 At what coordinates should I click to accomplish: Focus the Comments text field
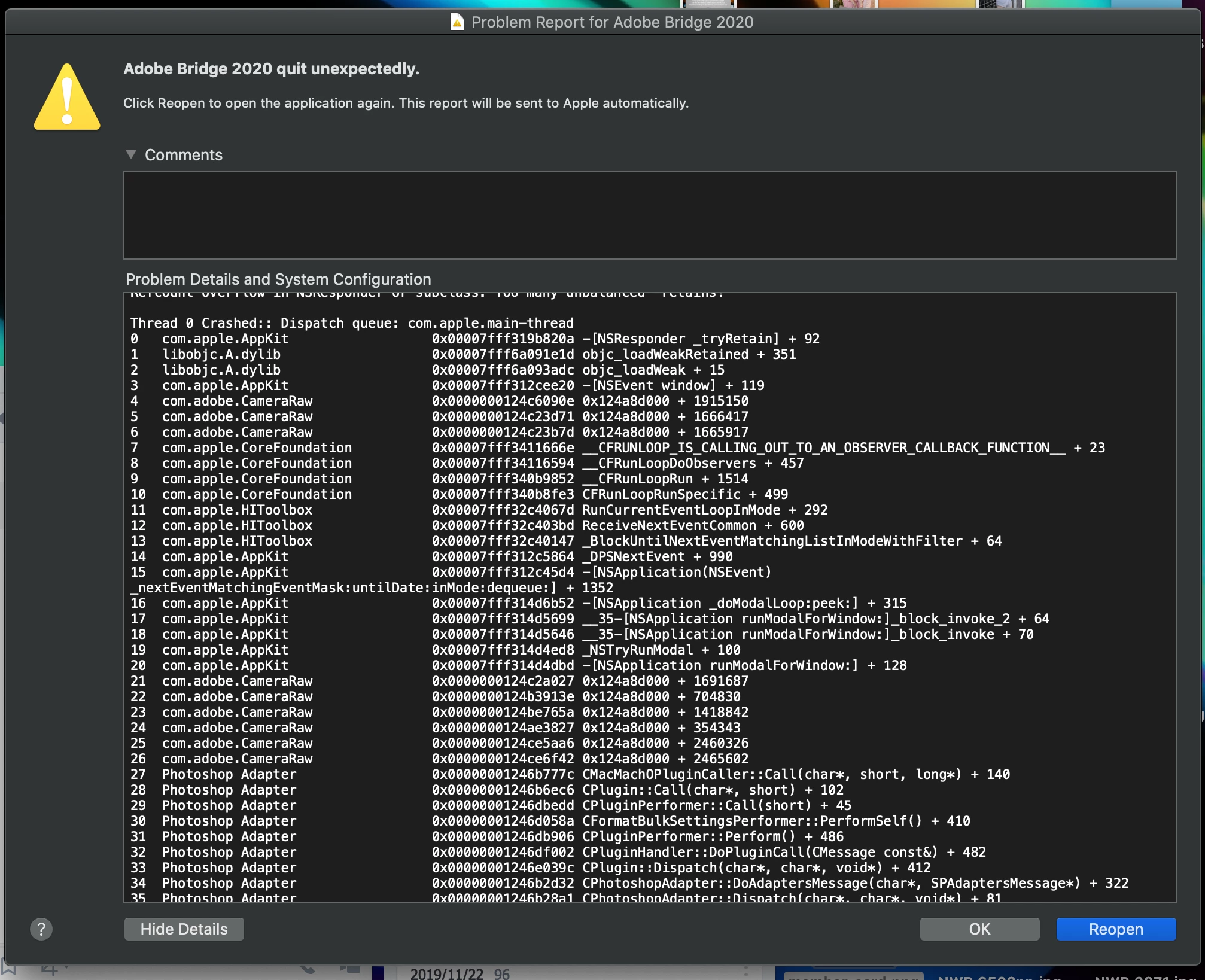coord(649,215)
